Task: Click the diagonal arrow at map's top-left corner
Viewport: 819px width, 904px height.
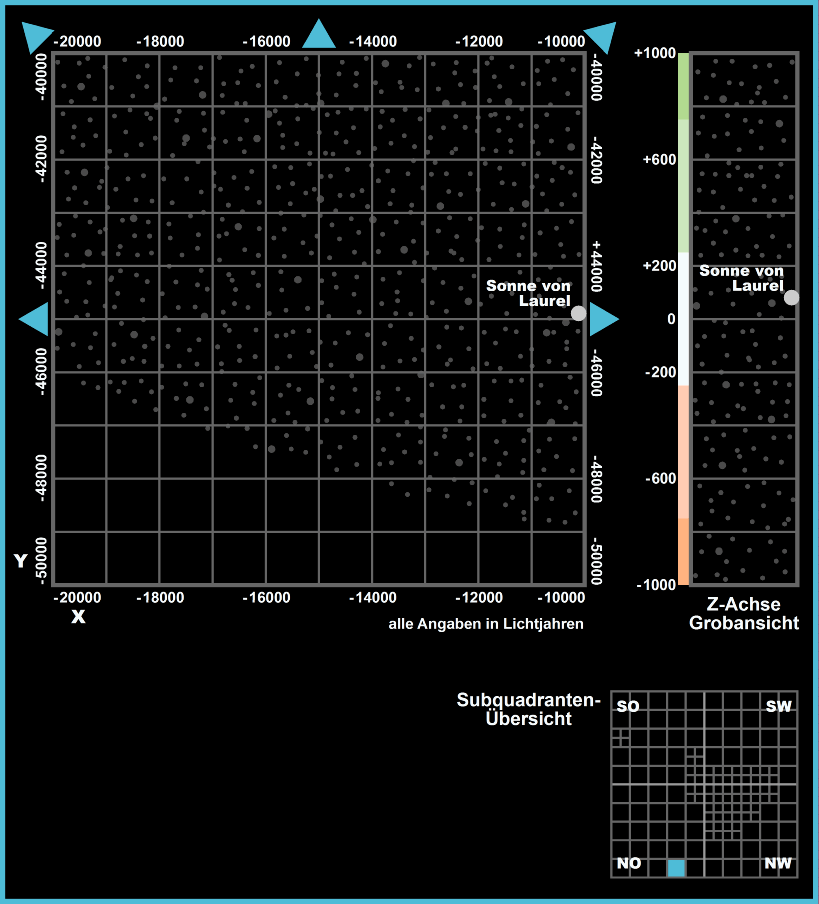Action: (36, 37)
